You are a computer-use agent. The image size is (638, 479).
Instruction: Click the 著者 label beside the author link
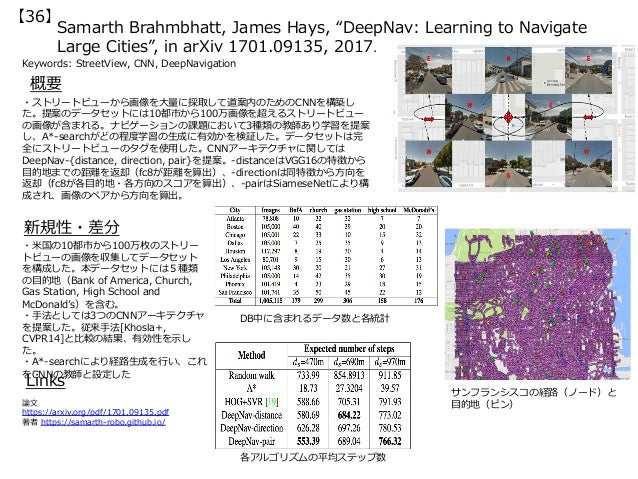(30, 422)
